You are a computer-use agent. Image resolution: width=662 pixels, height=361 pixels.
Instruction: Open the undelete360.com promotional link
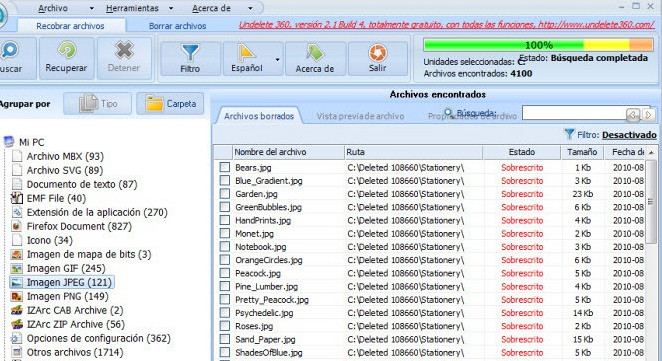coord(447,25)
